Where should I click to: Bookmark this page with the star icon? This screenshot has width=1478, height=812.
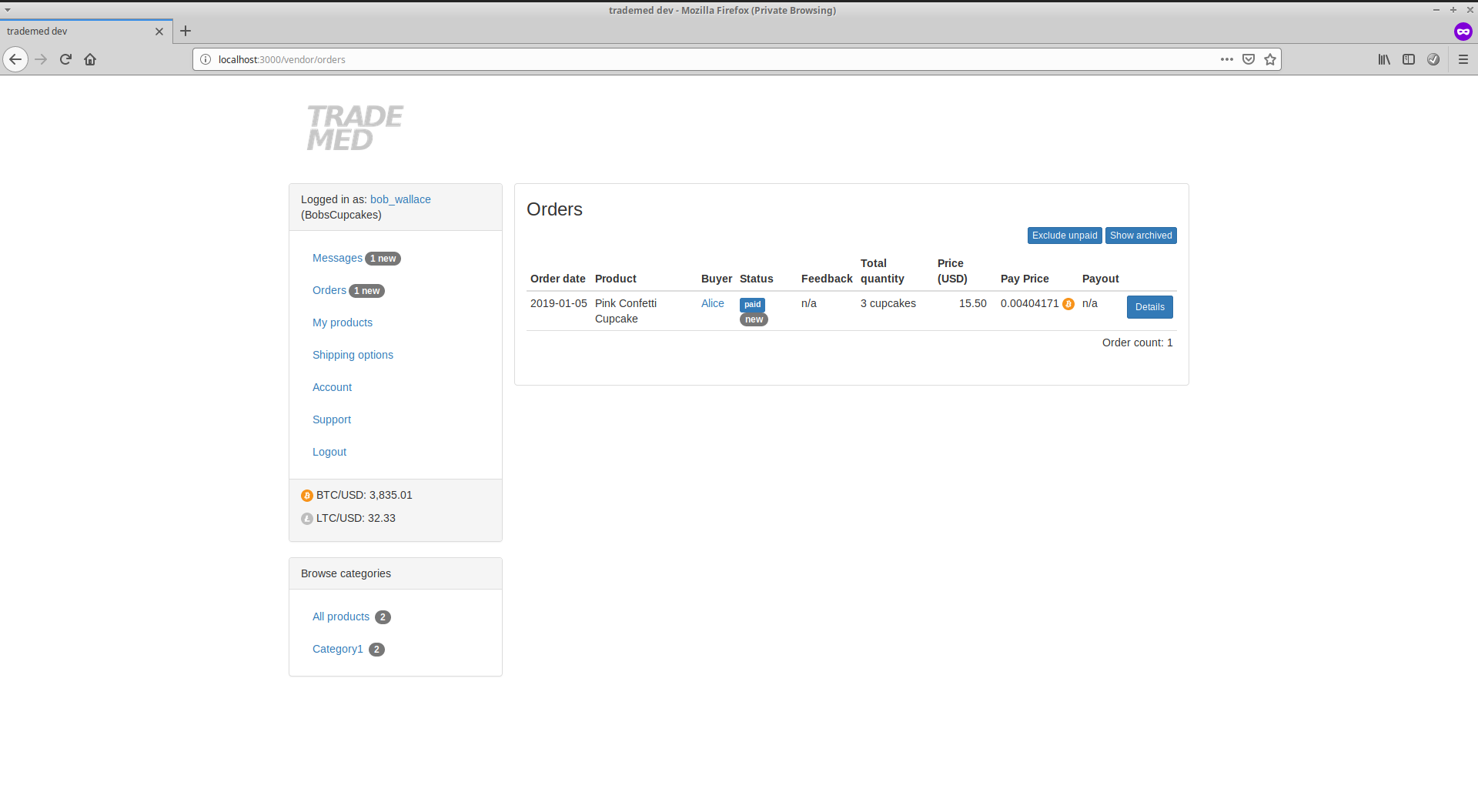coord(1270,59)
